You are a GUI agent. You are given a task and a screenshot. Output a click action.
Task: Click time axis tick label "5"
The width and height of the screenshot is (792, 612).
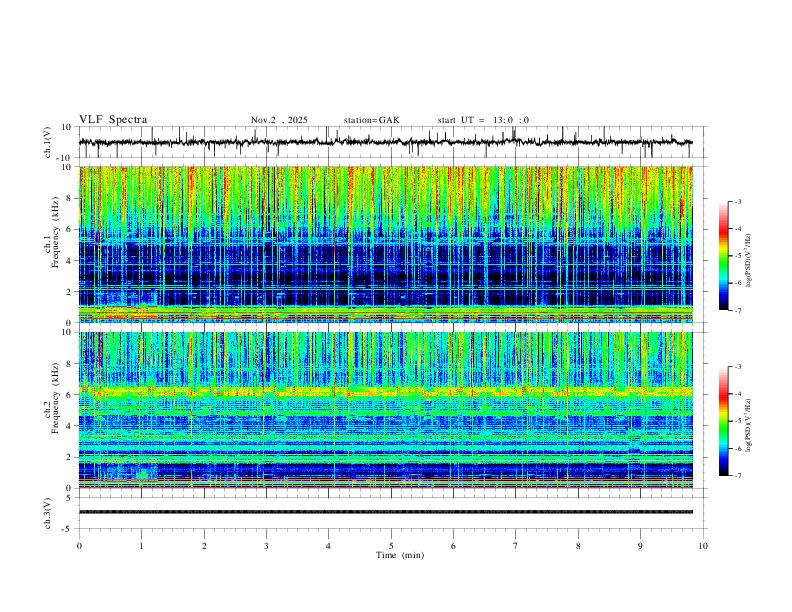click(x=391, y=546)
